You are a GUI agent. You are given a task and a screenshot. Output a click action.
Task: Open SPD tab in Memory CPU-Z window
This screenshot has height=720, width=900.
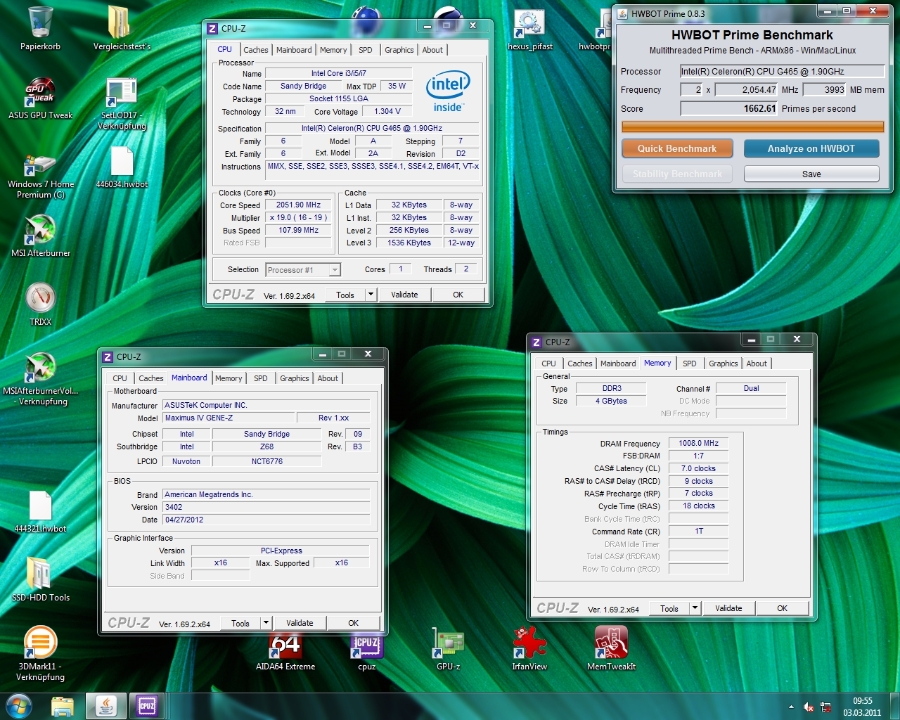(x=689, y=363)
